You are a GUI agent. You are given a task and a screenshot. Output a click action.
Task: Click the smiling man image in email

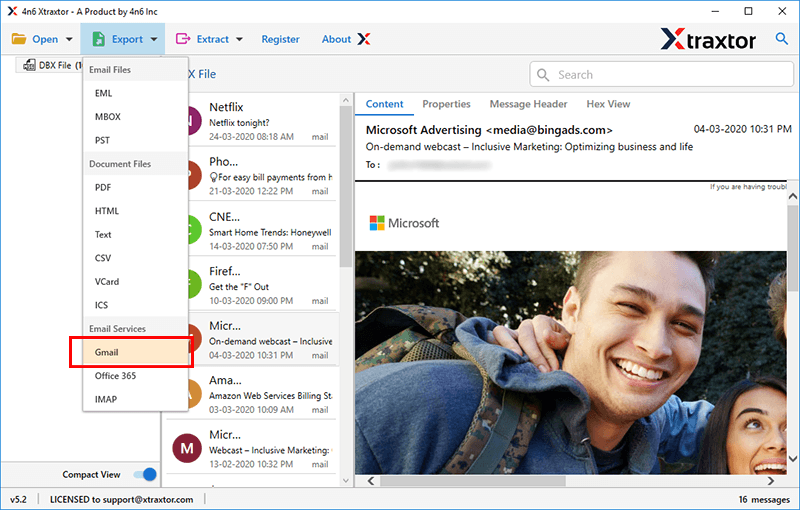570,363
